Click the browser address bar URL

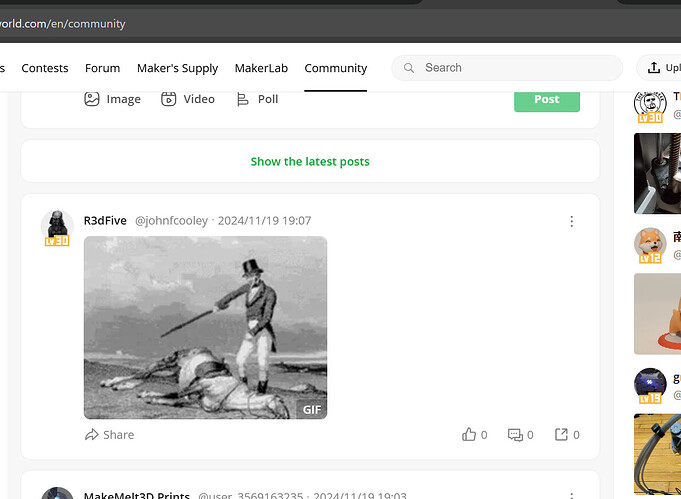tap(63, 23)
